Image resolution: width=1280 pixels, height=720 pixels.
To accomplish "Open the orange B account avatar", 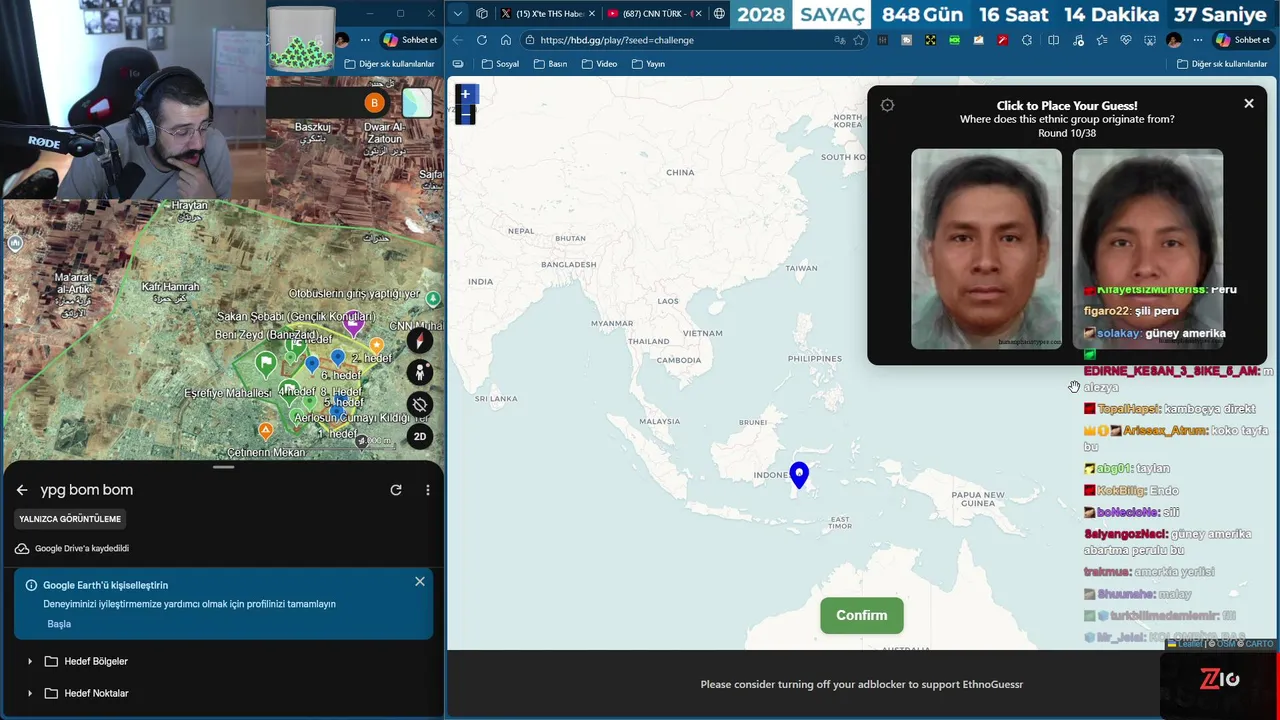I will point(375,103).
